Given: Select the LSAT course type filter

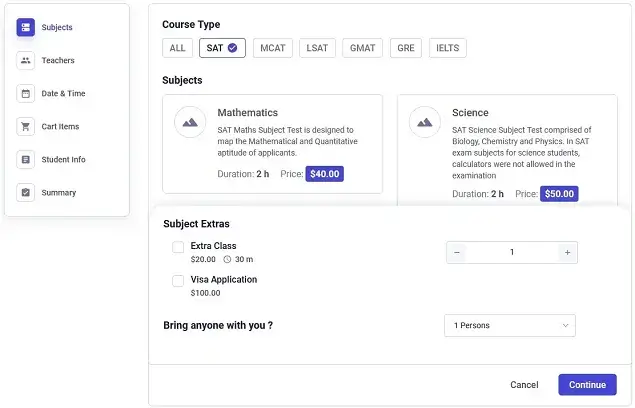Looking at the screenshot, I should (317, 48).
